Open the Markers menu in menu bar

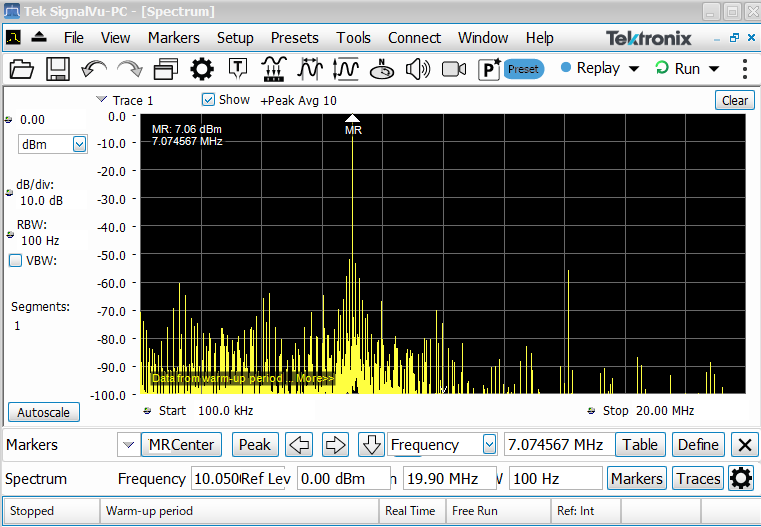click(173, 38)
